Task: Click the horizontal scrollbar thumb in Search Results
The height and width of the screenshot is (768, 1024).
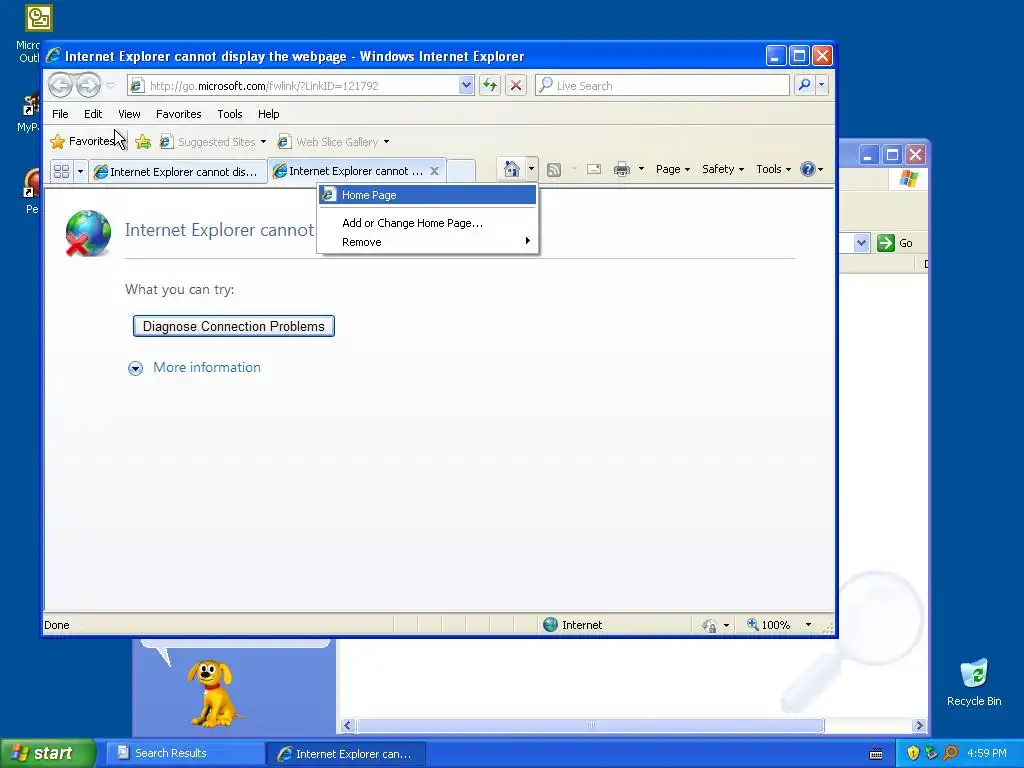Action: [x=590, y=726]
